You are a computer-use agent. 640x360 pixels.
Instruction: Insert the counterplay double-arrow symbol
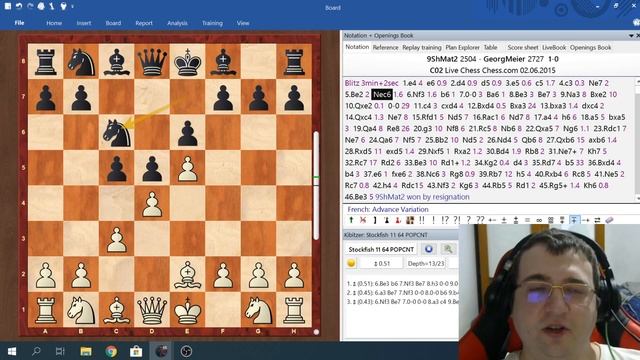(x=598, y=220)
